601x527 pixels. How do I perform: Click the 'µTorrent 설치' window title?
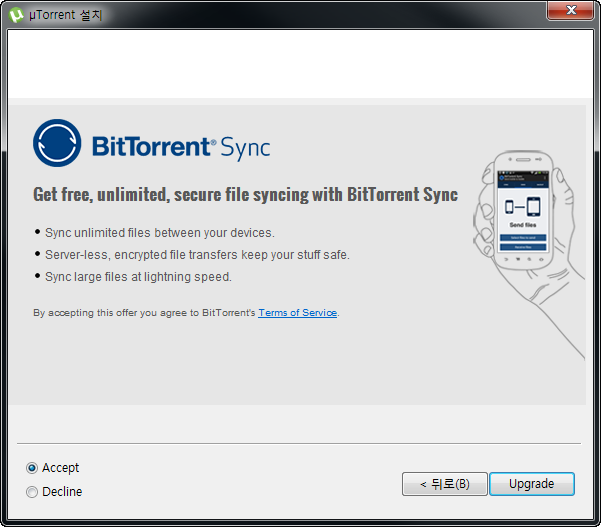(66, 15)
